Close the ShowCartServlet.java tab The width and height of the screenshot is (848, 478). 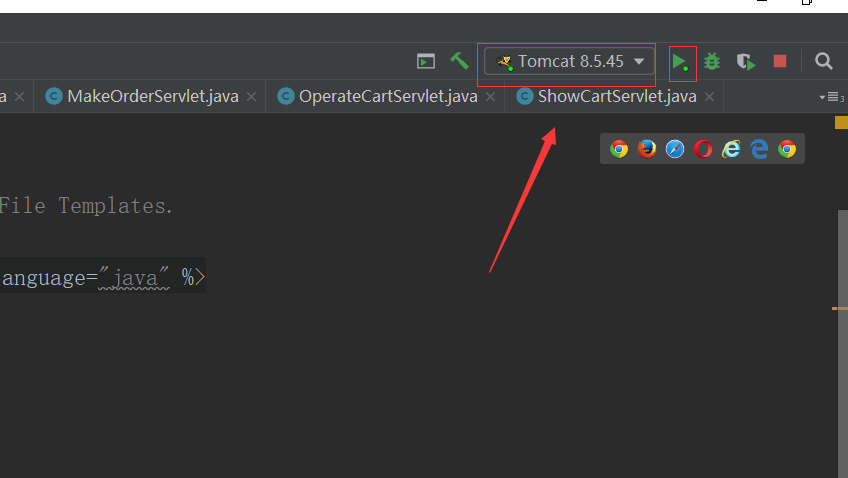(x=710, y=97)
